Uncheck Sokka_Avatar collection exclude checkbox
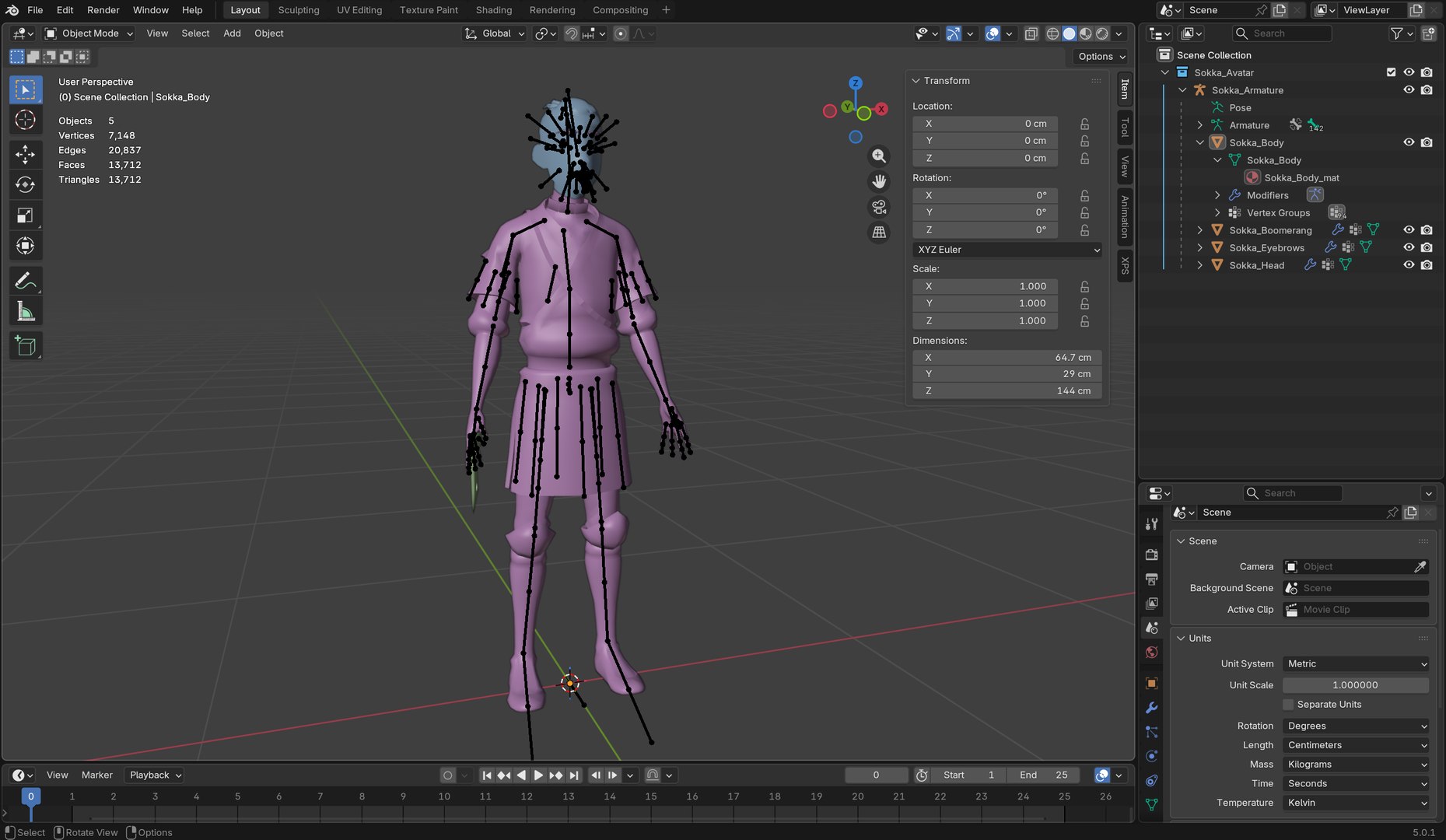The height and width of the screenshot is (840, 1446). point(1391,72)
